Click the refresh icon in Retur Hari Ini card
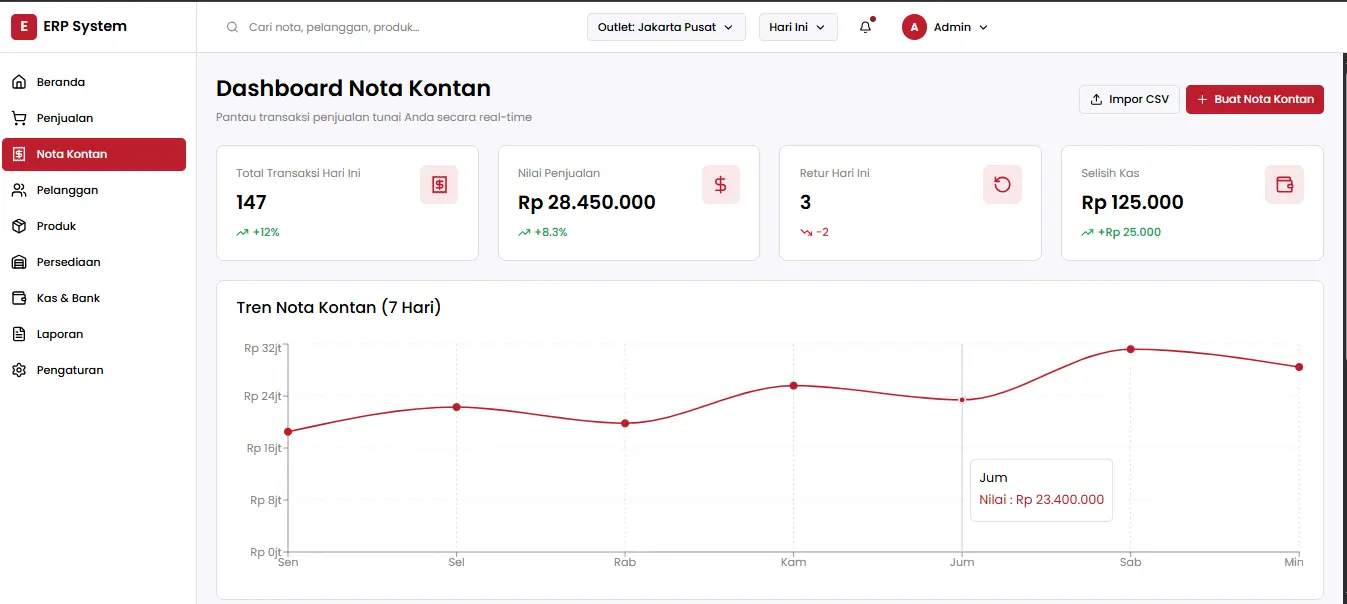The height and width of the screenshot is (604, 1347). tap(1002, 185)
